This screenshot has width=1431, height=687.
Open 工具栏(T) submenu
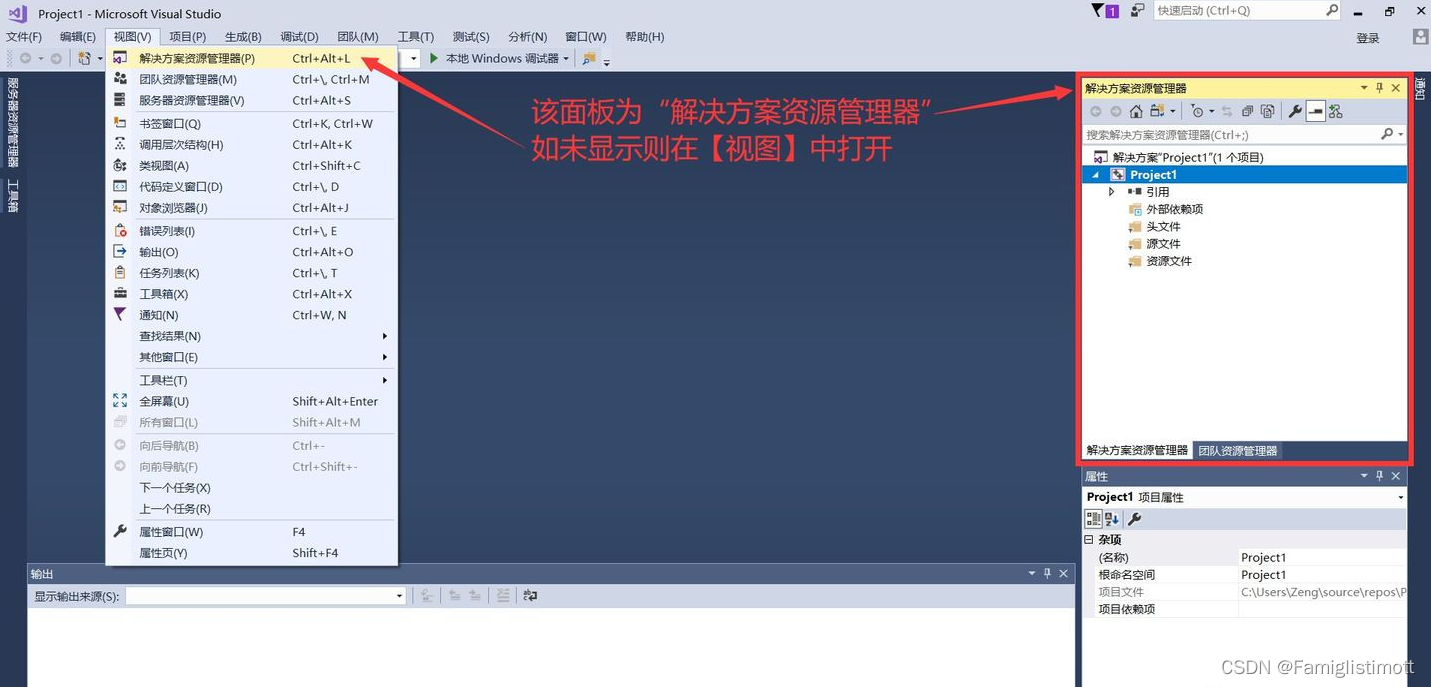252,380
